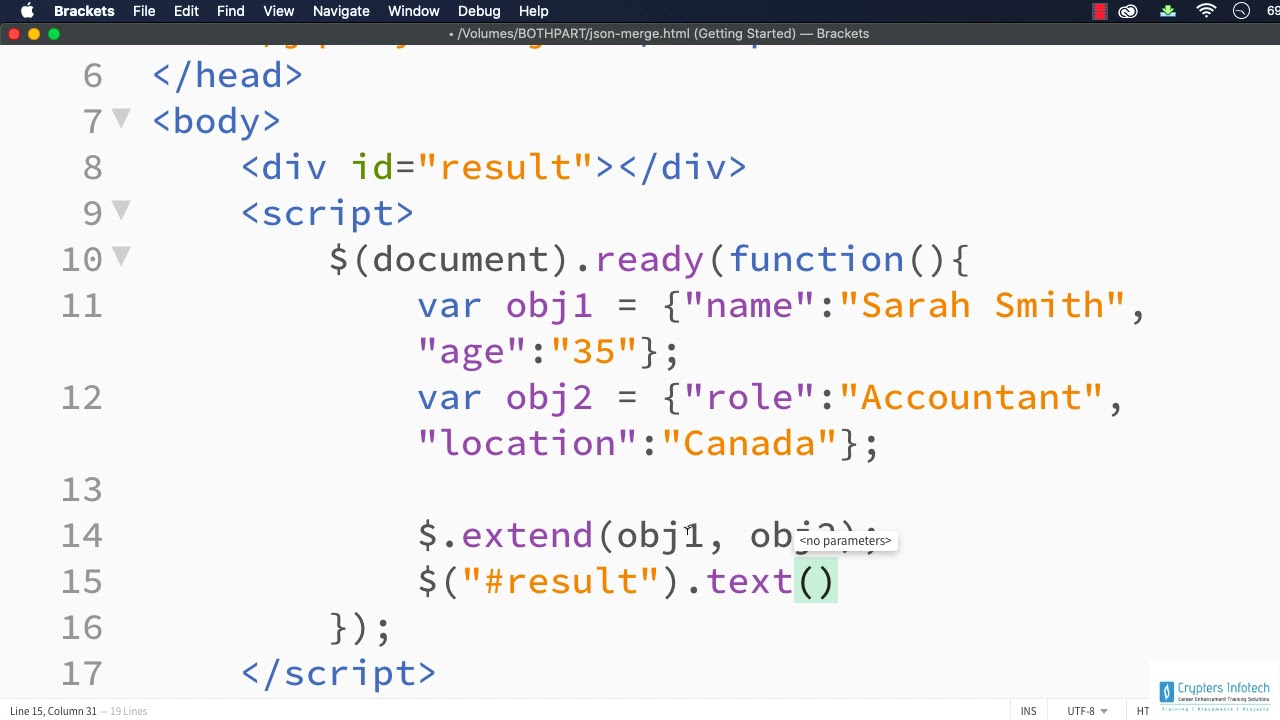This screenshot has width=1280, height=720.
Task: Click the closing </script> tag
Action: (338, 673)
